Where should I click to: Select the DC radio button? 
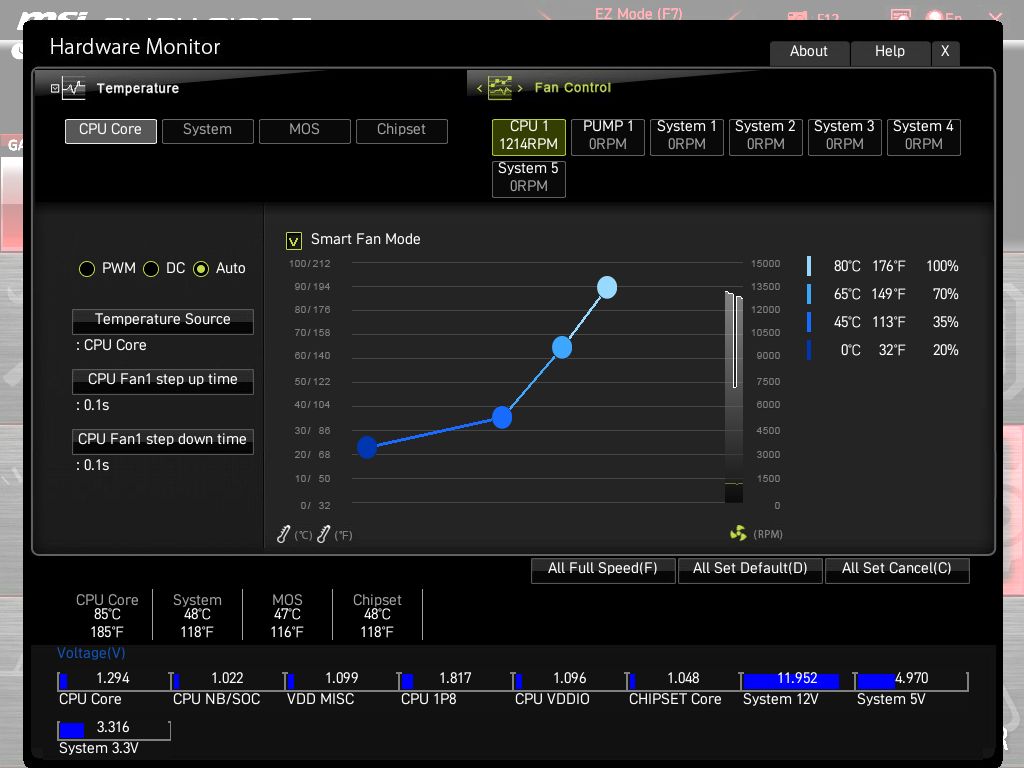coord(151,268)
